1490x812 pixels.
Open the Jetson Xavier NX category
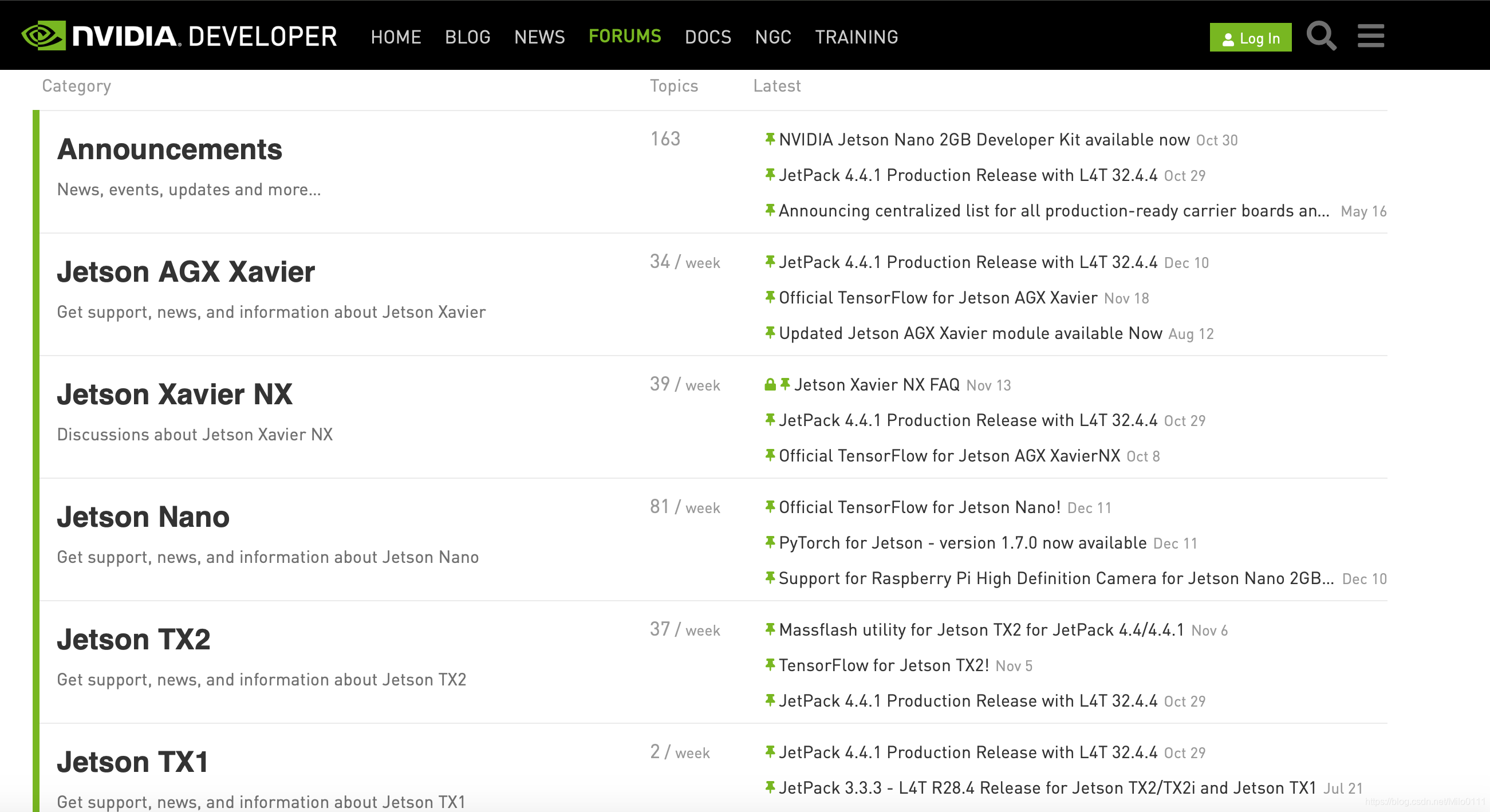point(175,395)
